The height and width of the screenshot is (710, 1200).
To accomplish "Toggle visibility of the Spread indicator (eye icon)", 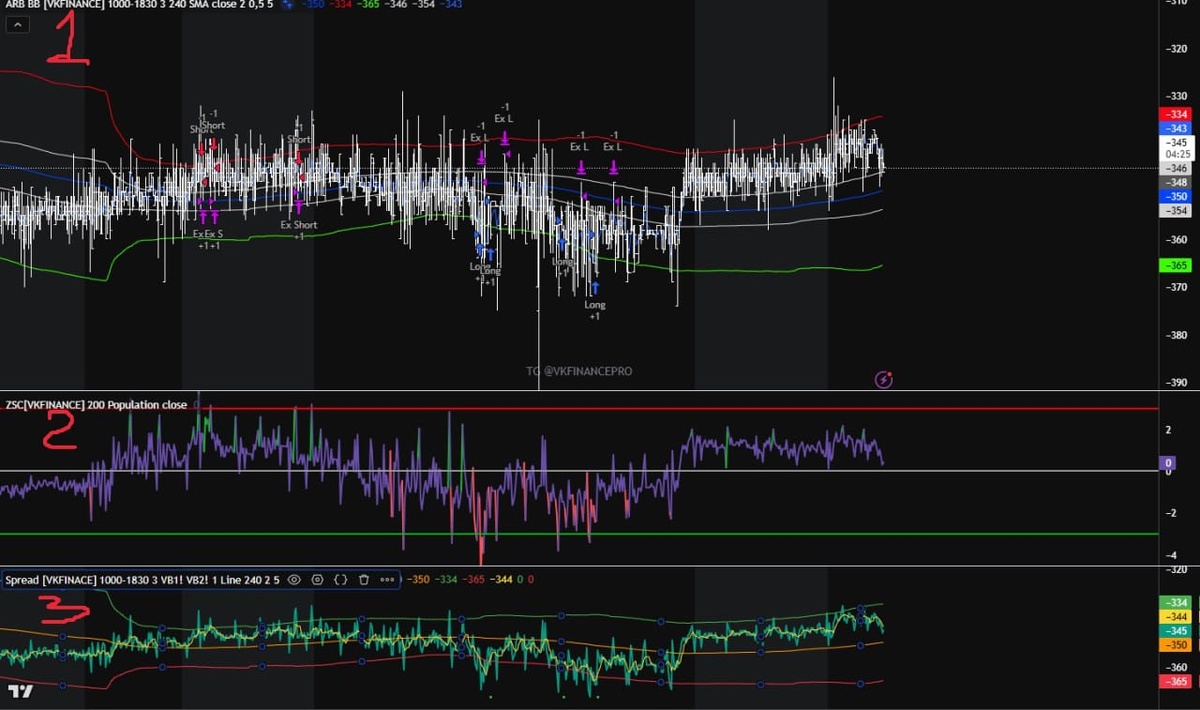I will tap(294, 579).
